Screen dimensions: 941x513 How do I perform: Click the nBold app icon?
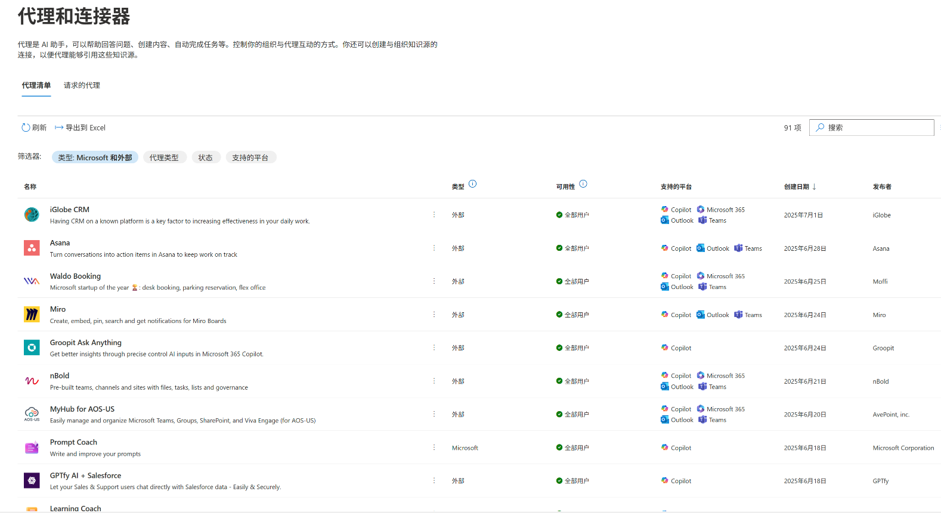click(32, 381)
